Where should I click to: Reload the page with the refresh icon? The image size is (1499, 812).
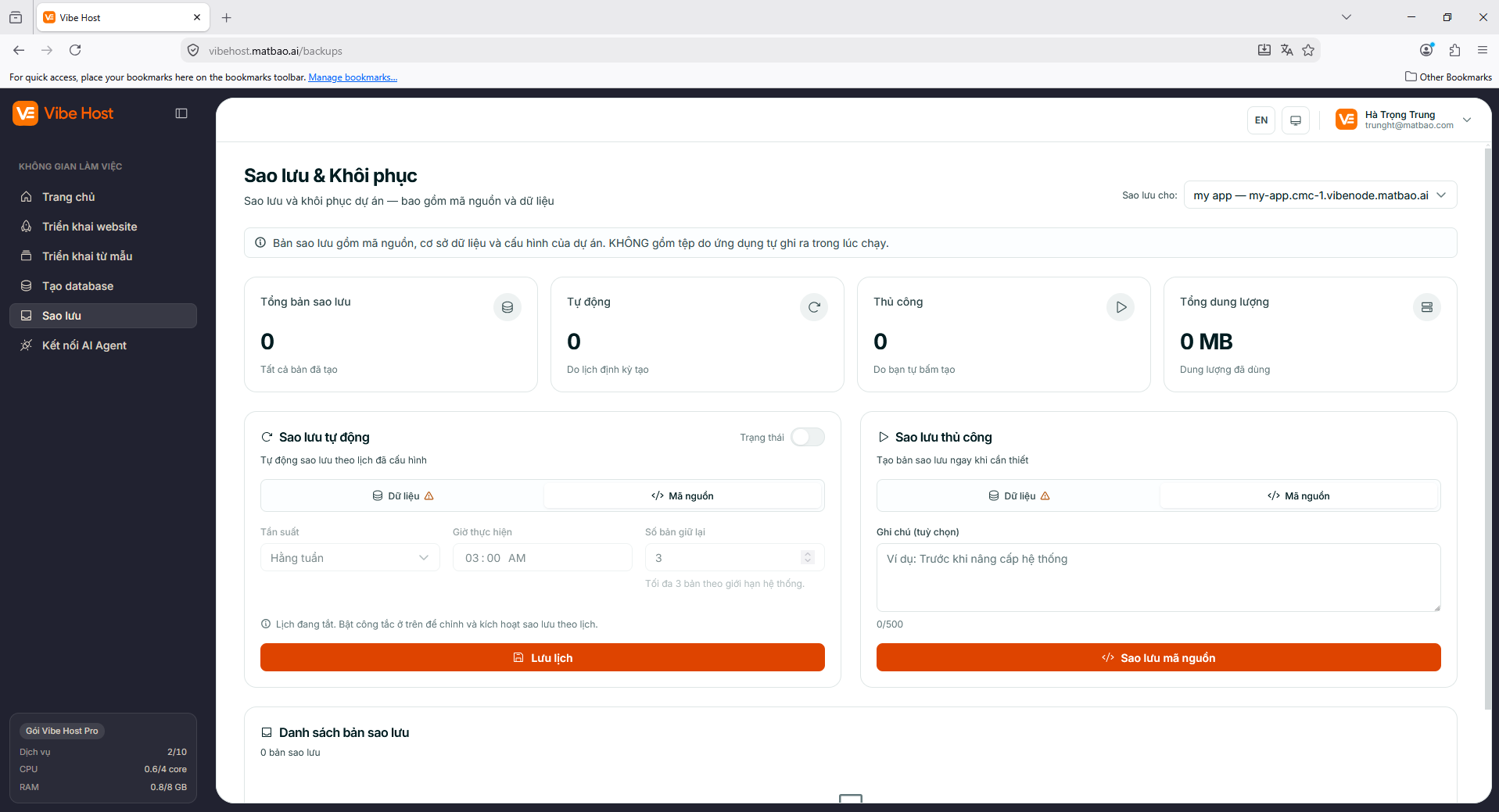75,50
